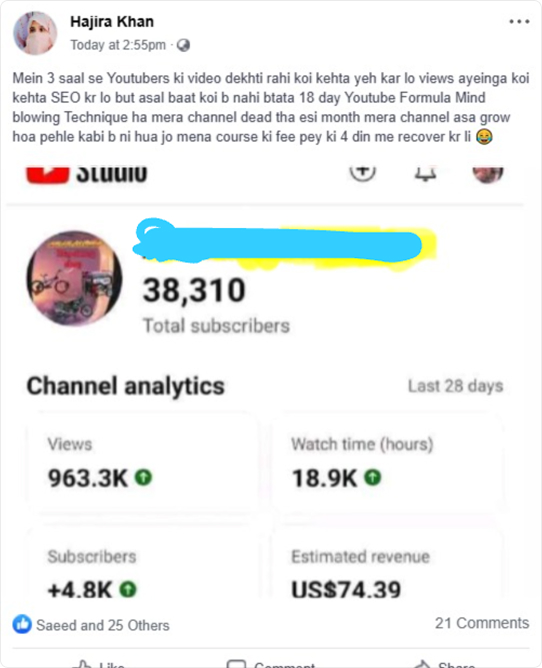
Task: Click the channel profile thumbnail with bike
Action: pyautogui.click(x=74, y=278)
